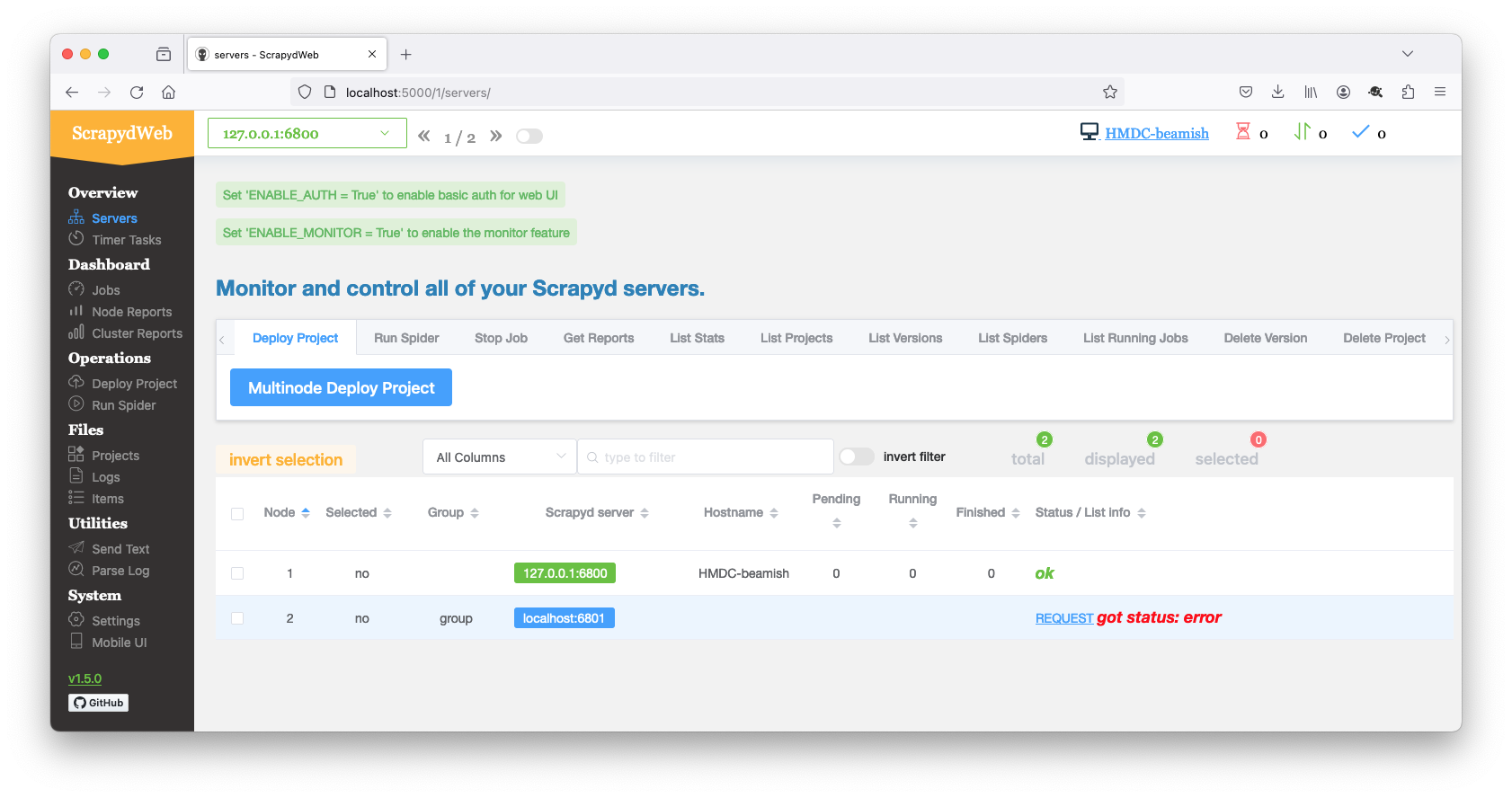The image size is (1512, 798).
Task: Reload the page with browser refresh icon
Action: (137, 92)
